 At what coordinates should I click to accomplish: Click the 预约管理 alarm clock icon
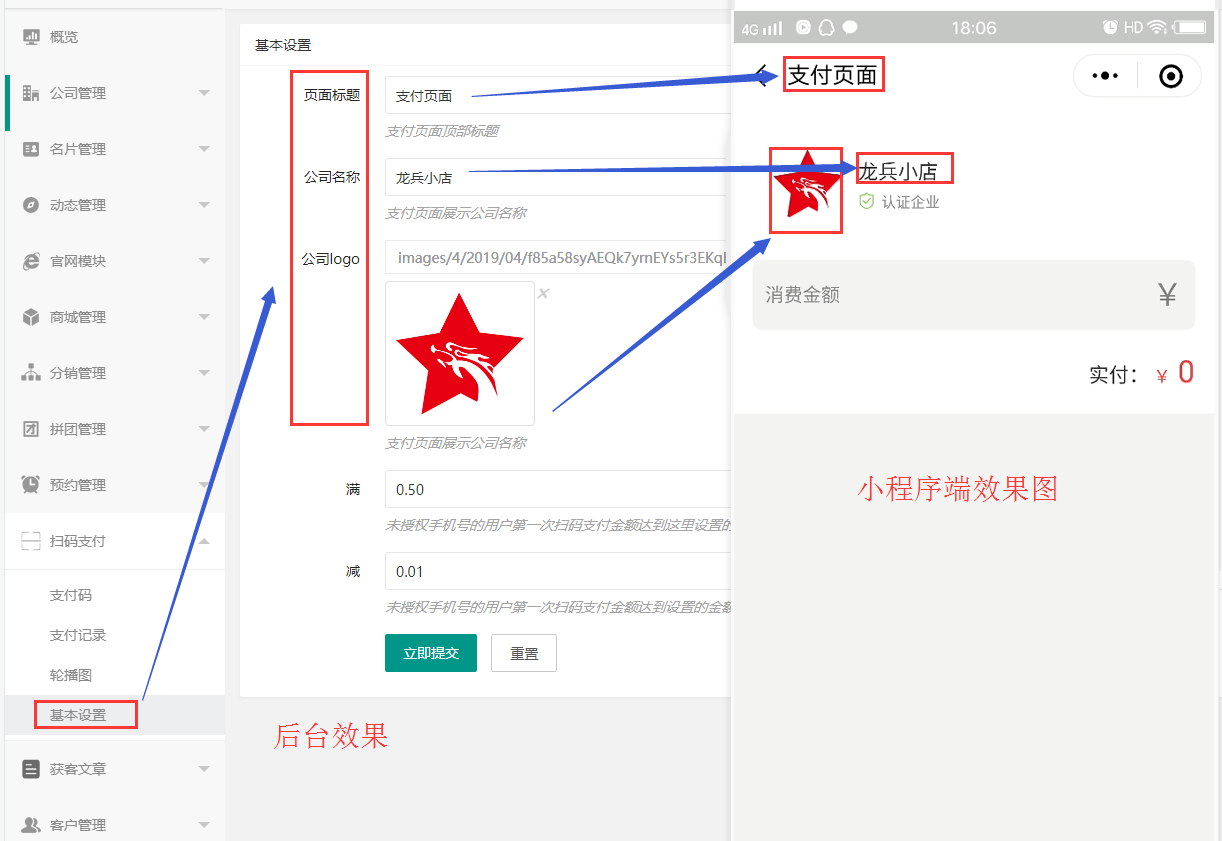tap(31, 485)
